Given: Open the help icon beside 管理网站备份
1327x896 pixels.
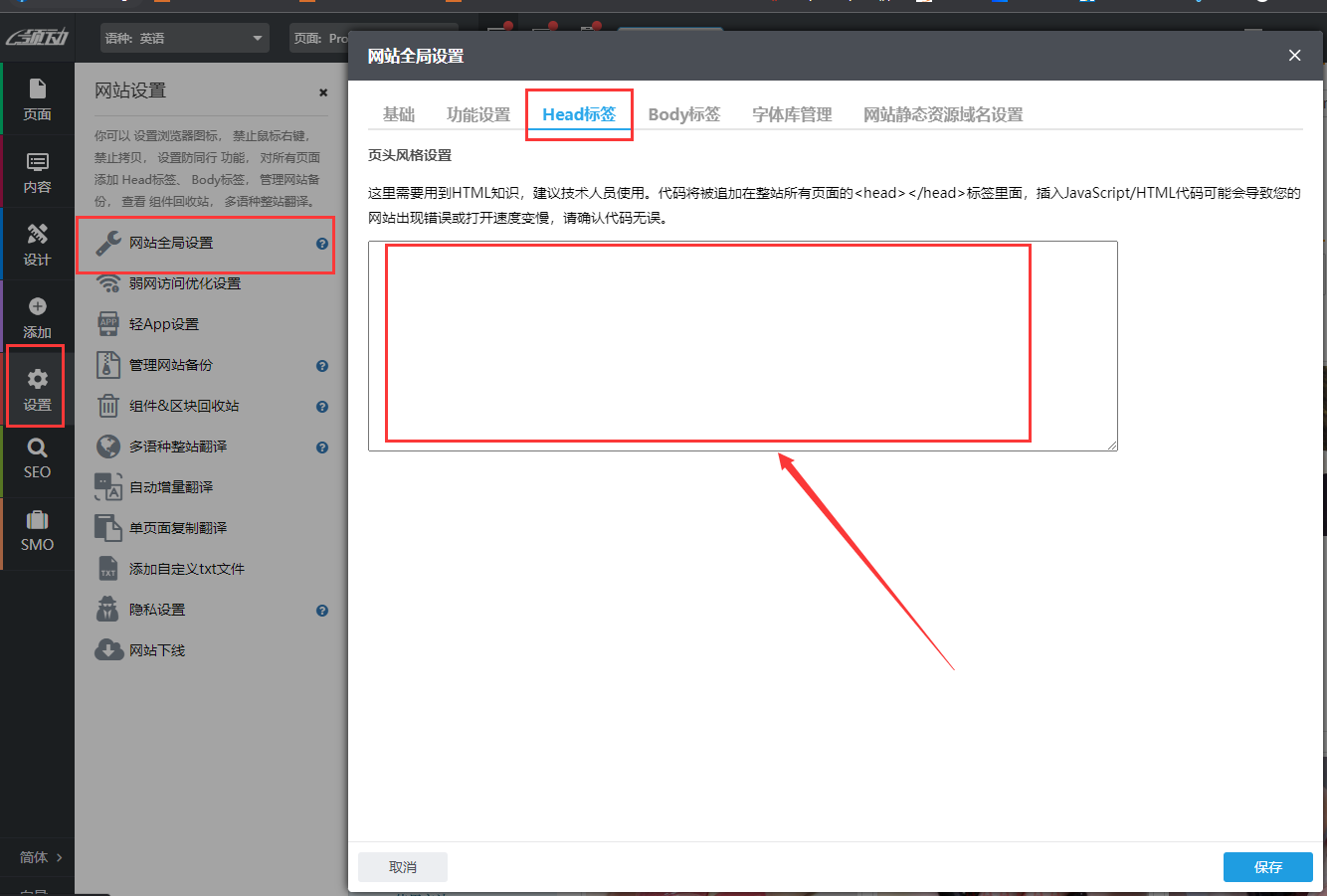Looking at the screenshot, I should [321, 365].
